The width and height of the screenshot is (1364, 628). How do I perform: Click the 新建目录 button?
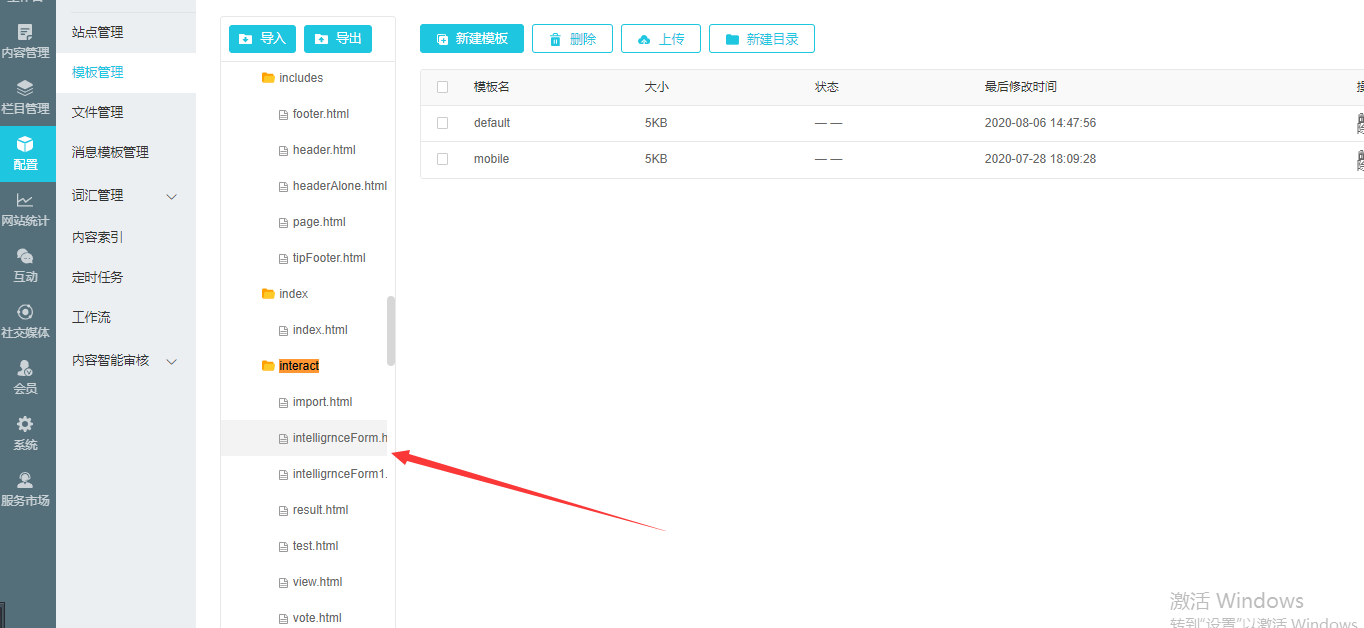click(762, 39)
